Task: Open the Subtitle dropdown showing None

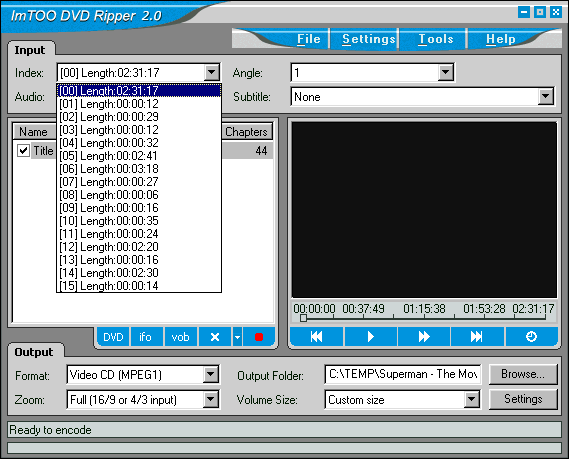Action: [x=546, y=97]
